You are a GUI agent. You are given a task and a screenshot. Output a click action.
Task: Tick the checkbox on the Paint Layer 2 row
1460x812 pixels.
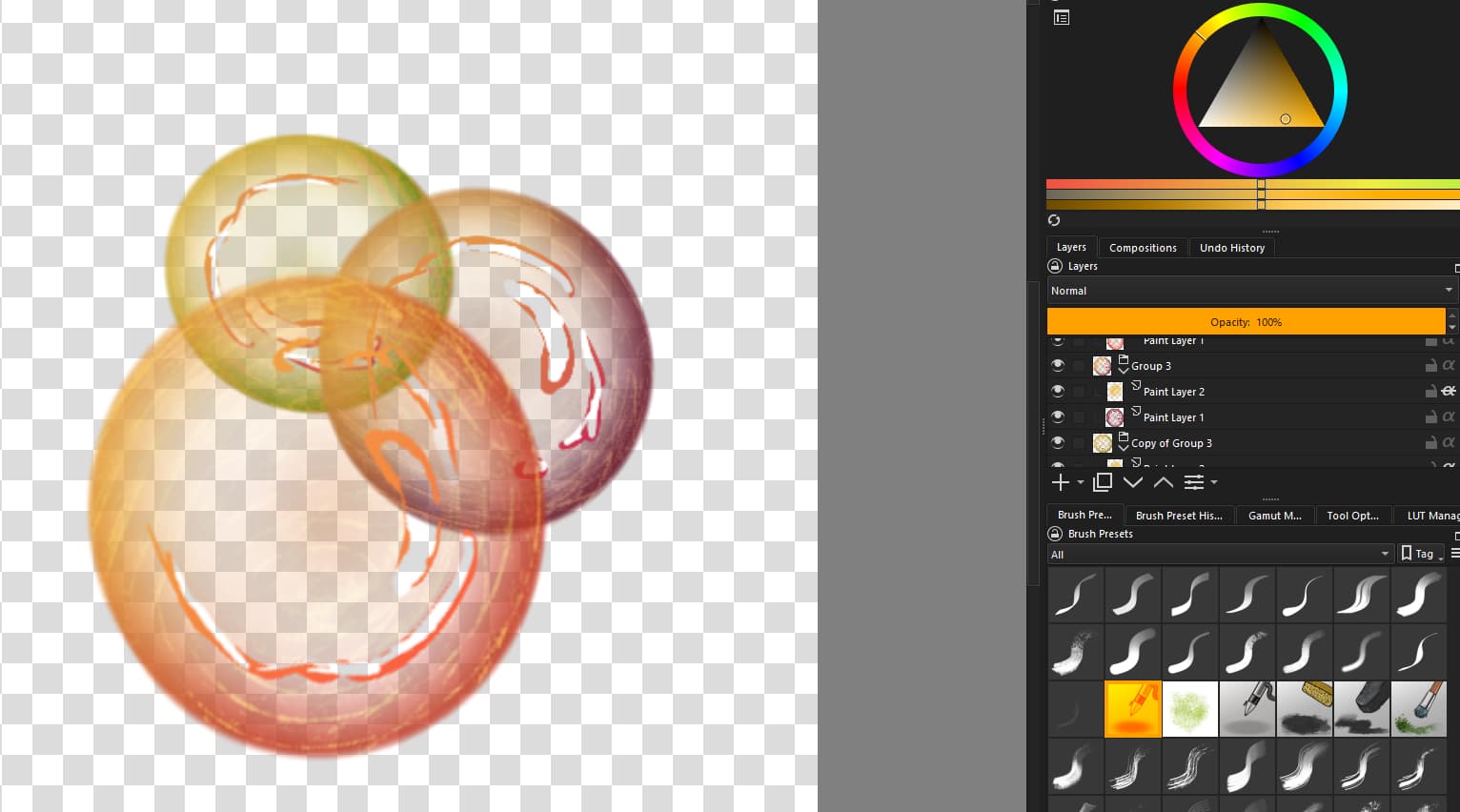coord(1079,392)
